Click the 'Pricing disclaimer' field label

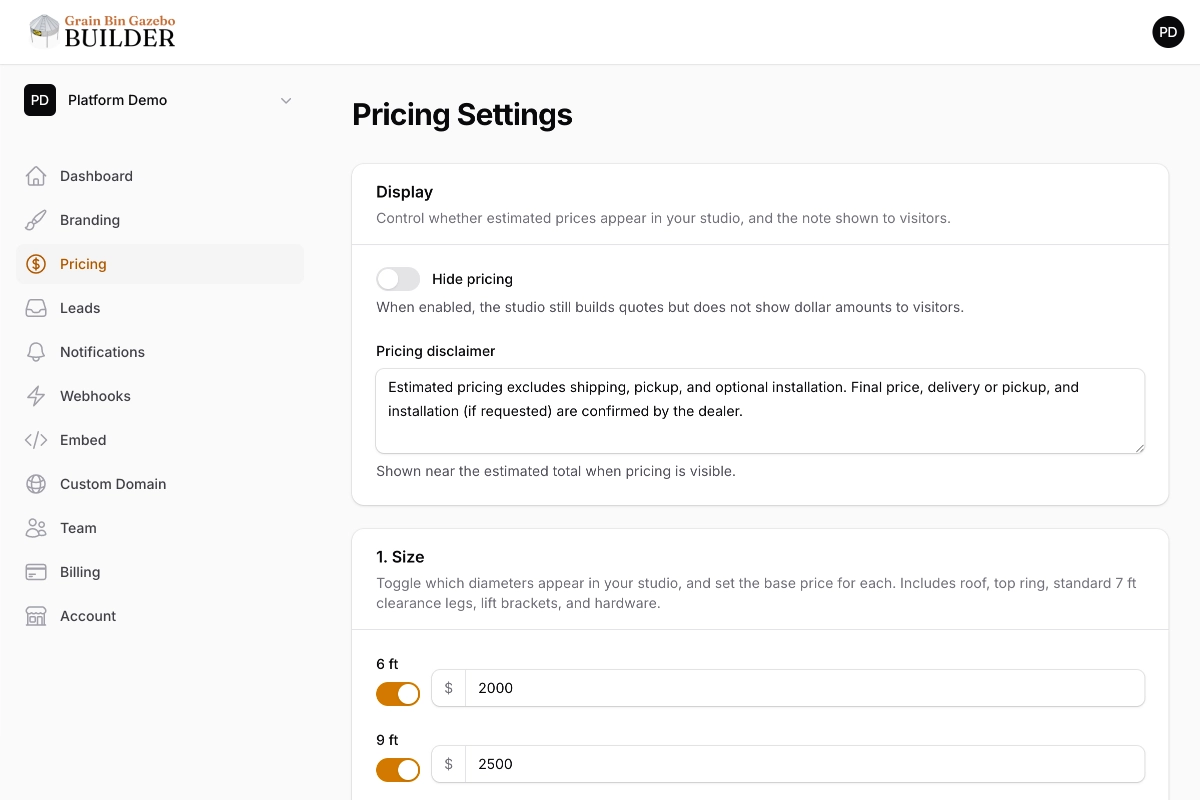[435, 351]
